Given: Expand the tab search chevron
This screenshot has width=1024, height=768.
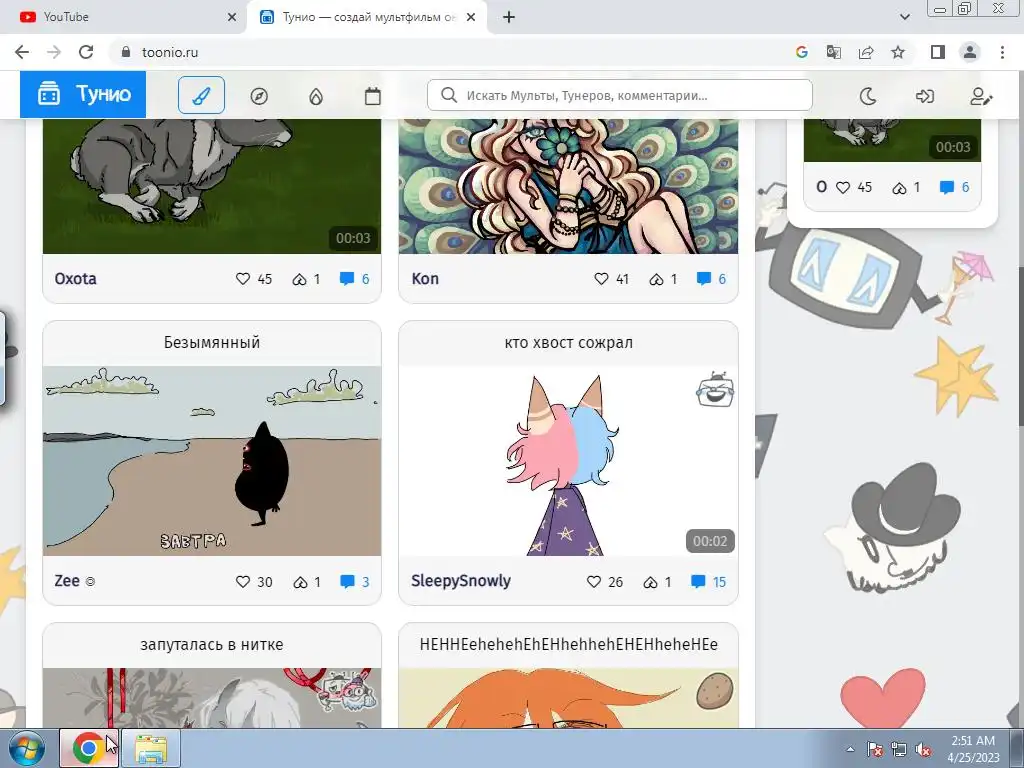Looking at the screenshot, I should tap(904, 17).
